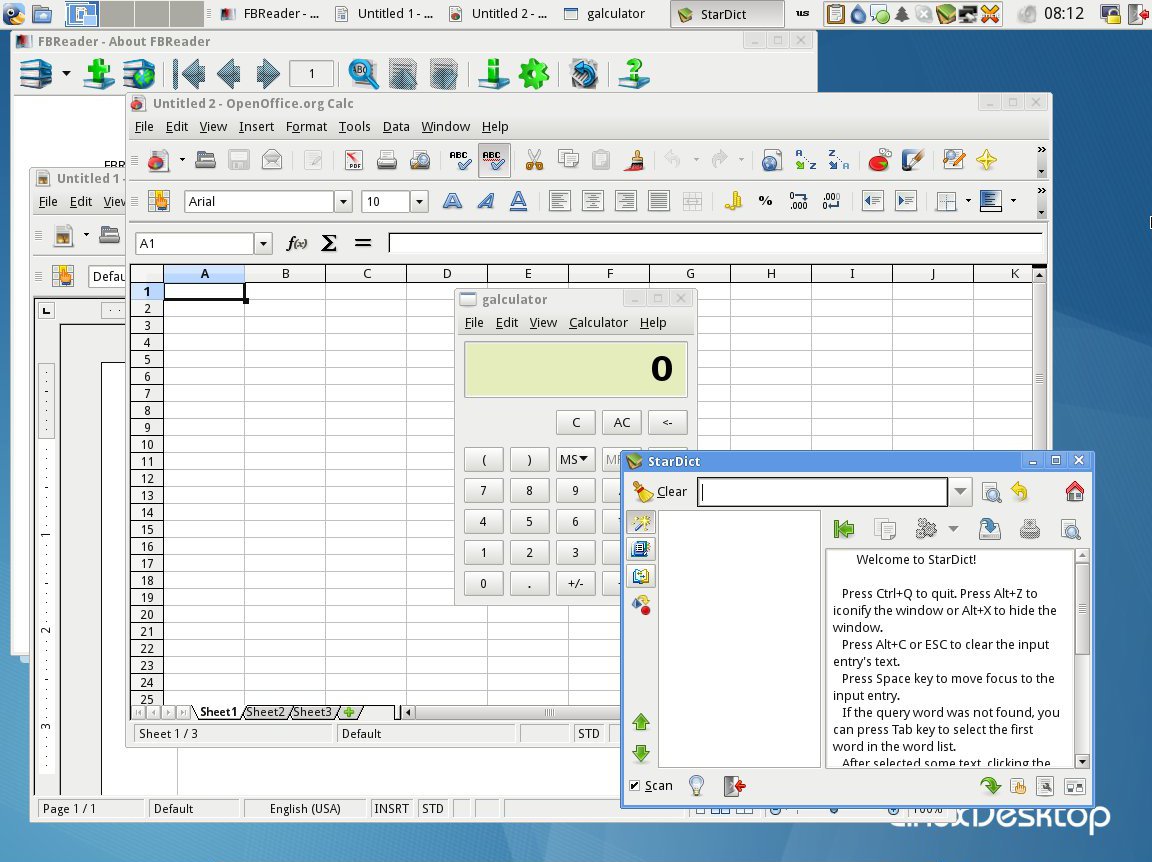1152x862 pixels.
Task: Click the StarDict search input field
Action: [822, 492]
